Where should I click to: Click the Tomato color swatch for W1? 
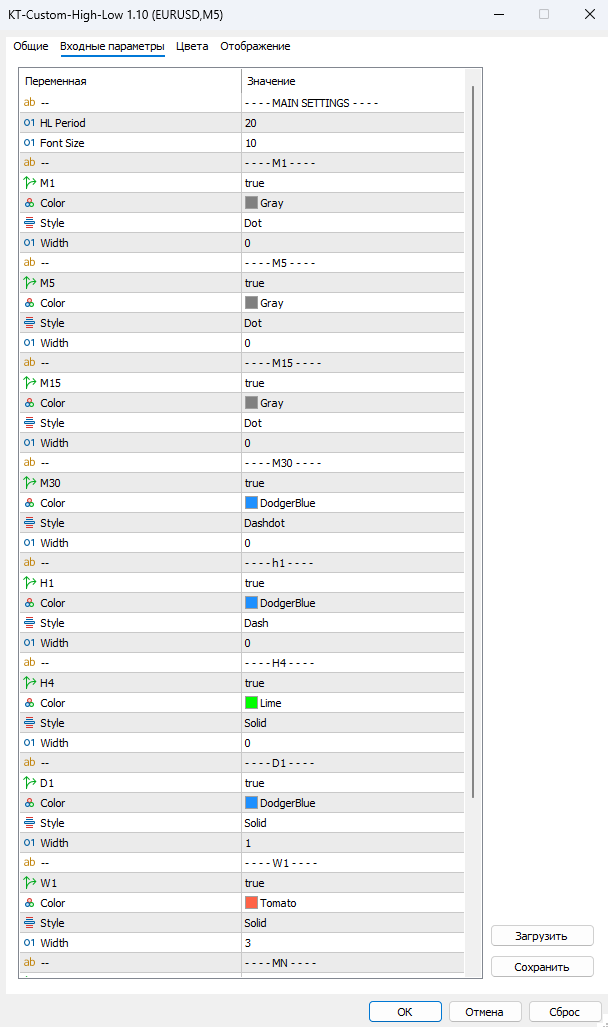251,903
